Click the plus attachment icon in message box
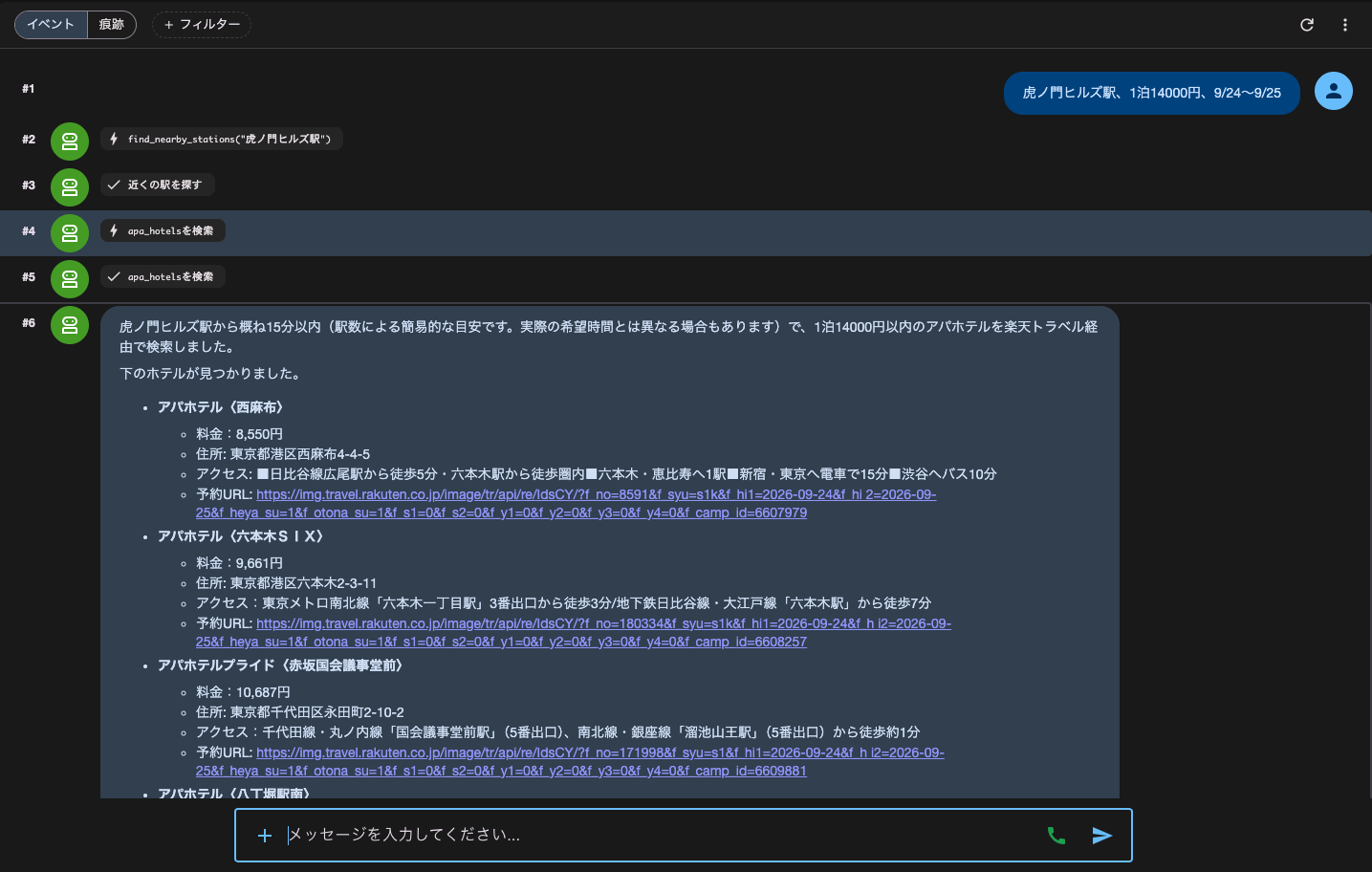 pos(265,836)
